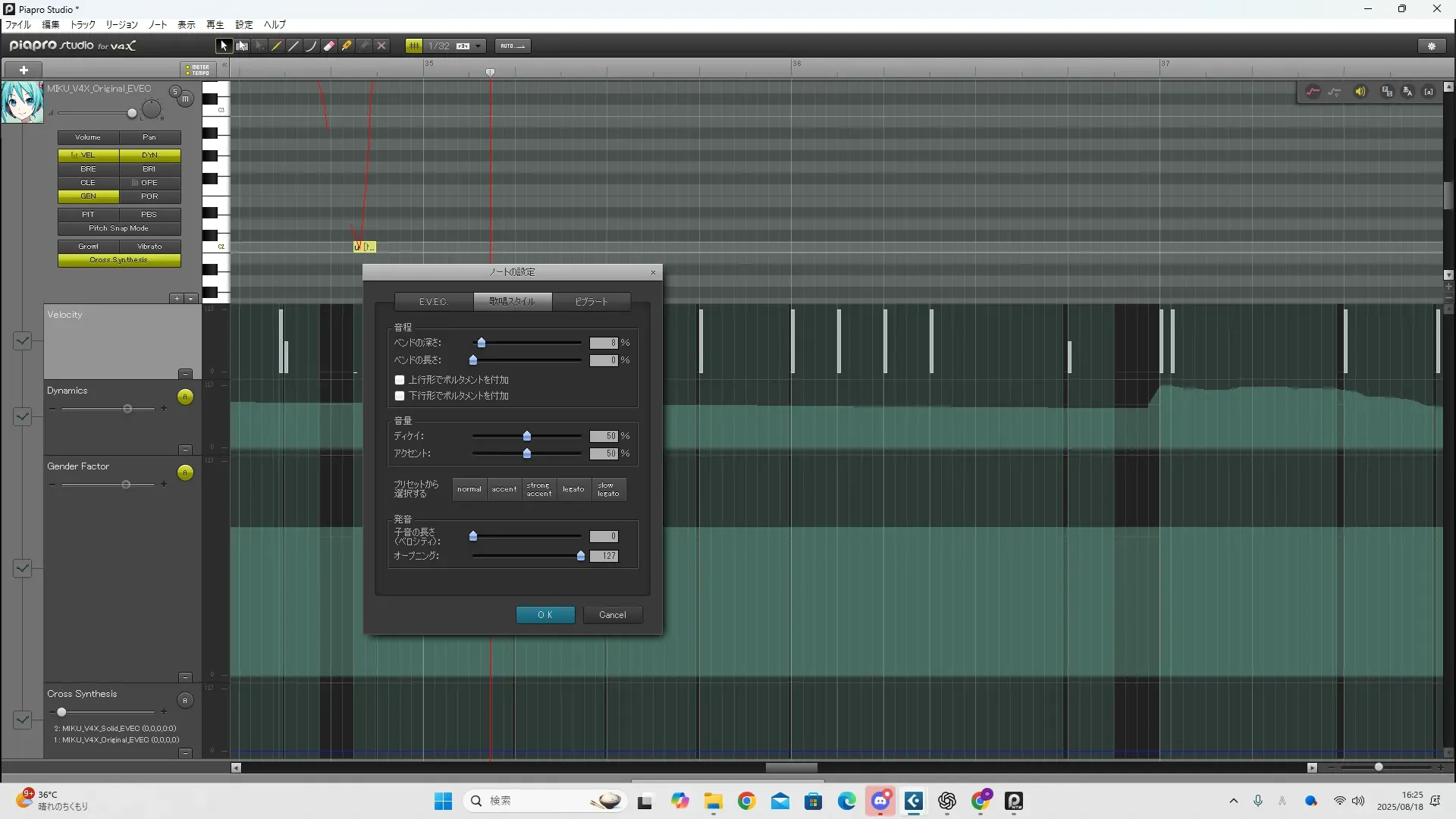Select the pencil draw tool
The image size is (1456, 819).
click(x=277, y=46)
